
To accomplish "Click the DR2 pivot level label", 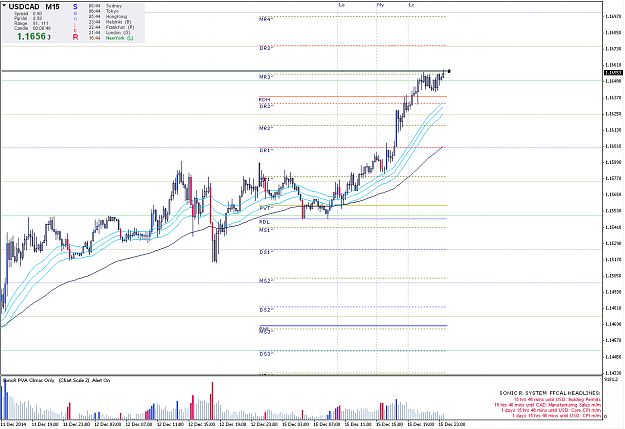I will [x=266, y=106].
